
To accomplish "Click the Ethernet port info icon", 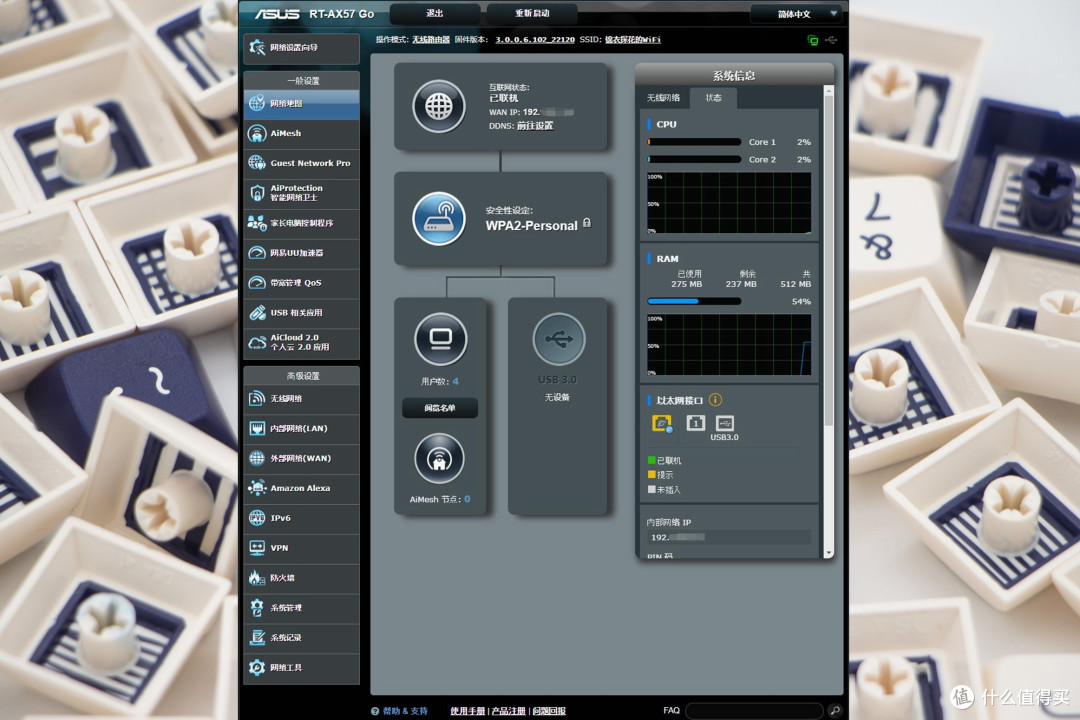I will pyautogui.click(x=715, y=400).
